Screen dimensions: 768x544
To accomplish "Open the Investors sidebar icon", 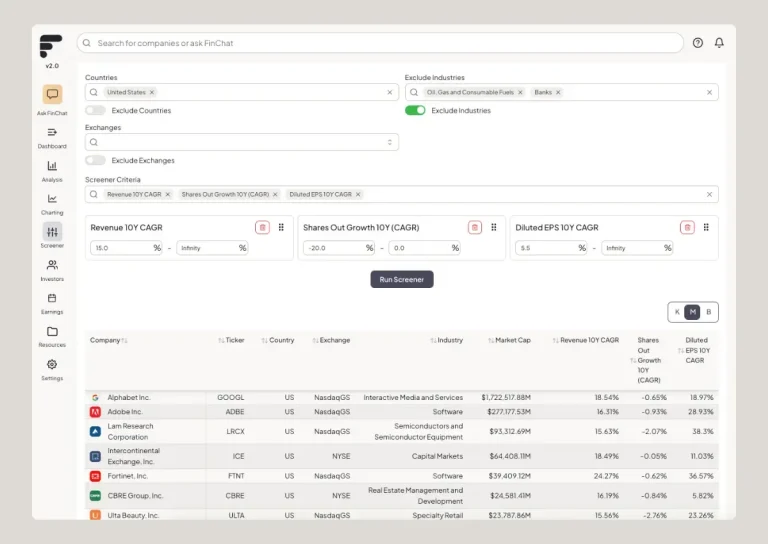I will [52, 265].
